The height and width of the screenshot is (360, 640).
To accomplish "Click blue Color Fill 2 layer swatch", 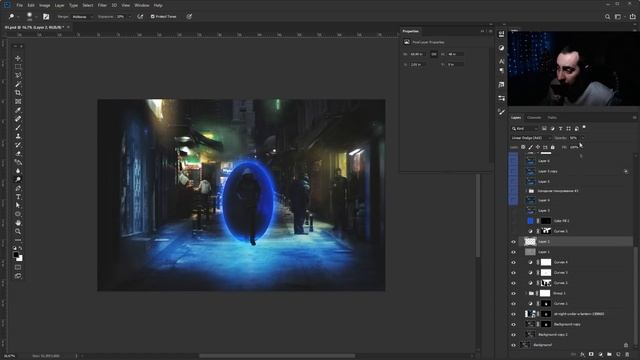I will pos(530,221).
